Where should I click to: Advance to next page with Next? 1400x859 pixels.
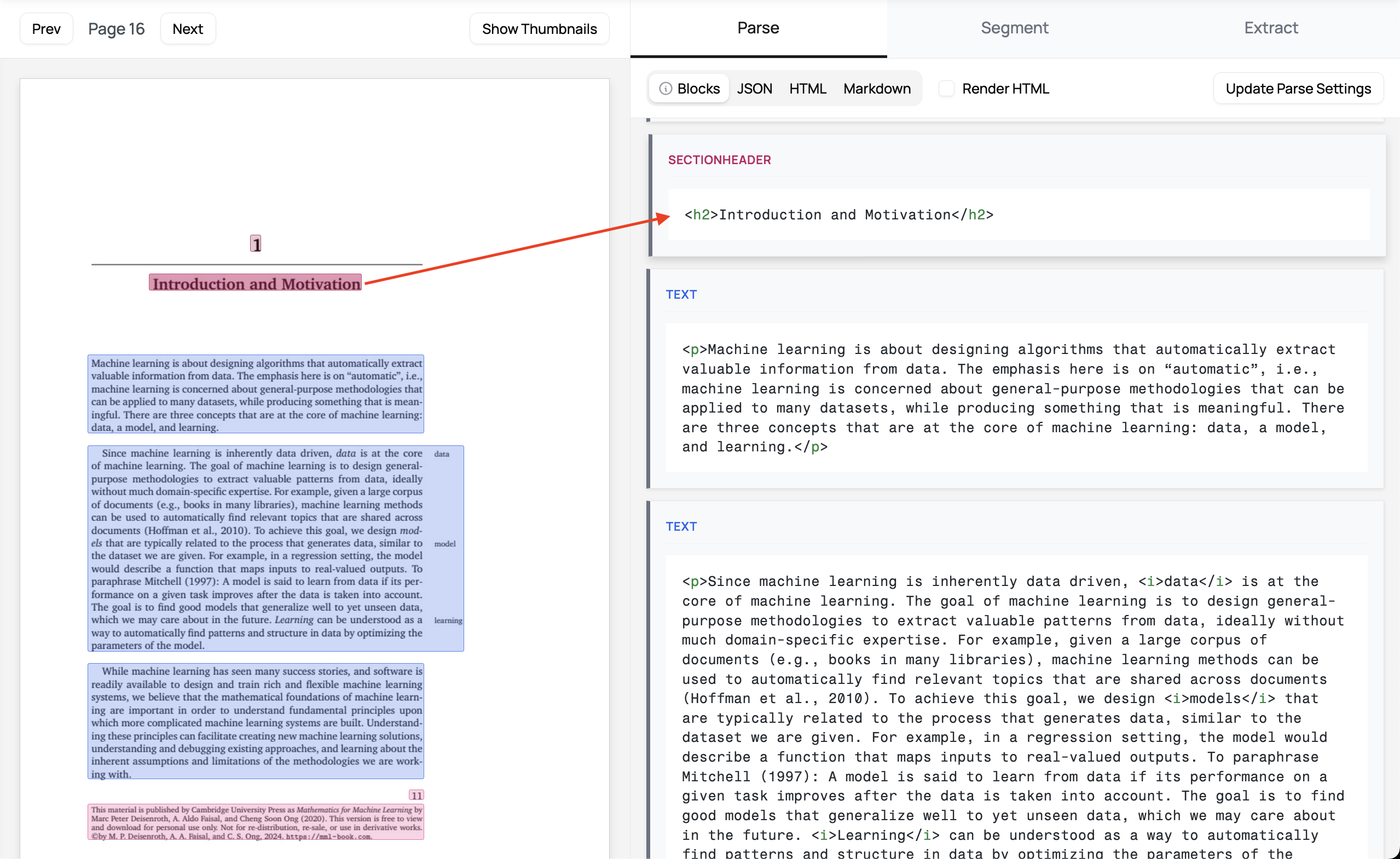point(188,29)
